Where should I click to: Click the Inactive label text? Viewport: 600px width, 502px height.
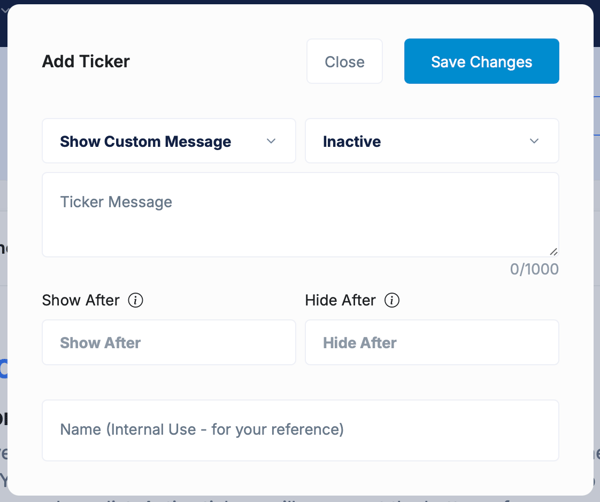352,142
